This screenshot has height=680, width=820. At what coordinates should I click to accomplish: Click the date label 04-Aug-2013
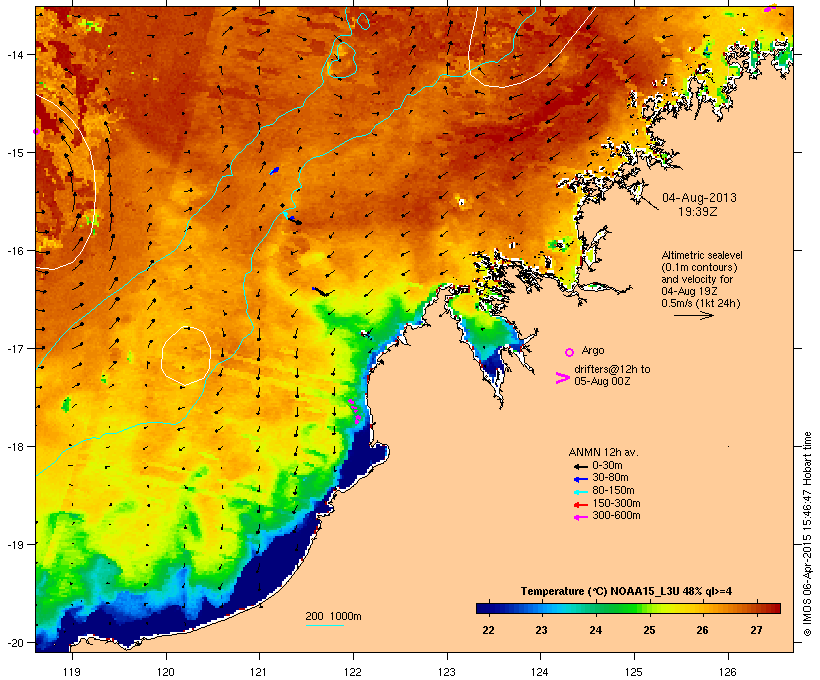coord(699,198)
